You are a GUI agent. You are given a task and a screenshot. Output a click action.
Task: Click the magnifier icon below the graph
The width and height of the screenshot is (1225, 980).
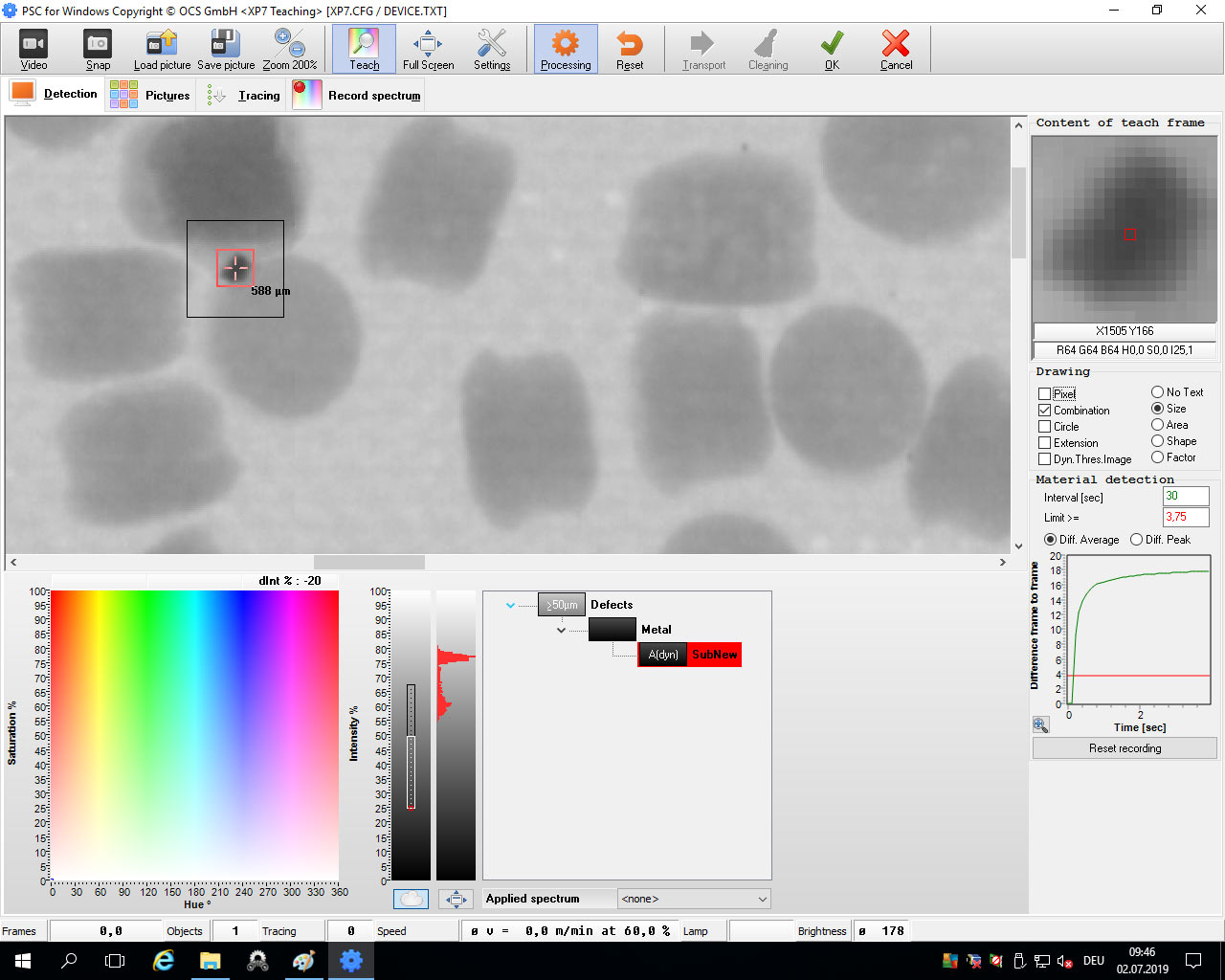[x=1041, y=725]
